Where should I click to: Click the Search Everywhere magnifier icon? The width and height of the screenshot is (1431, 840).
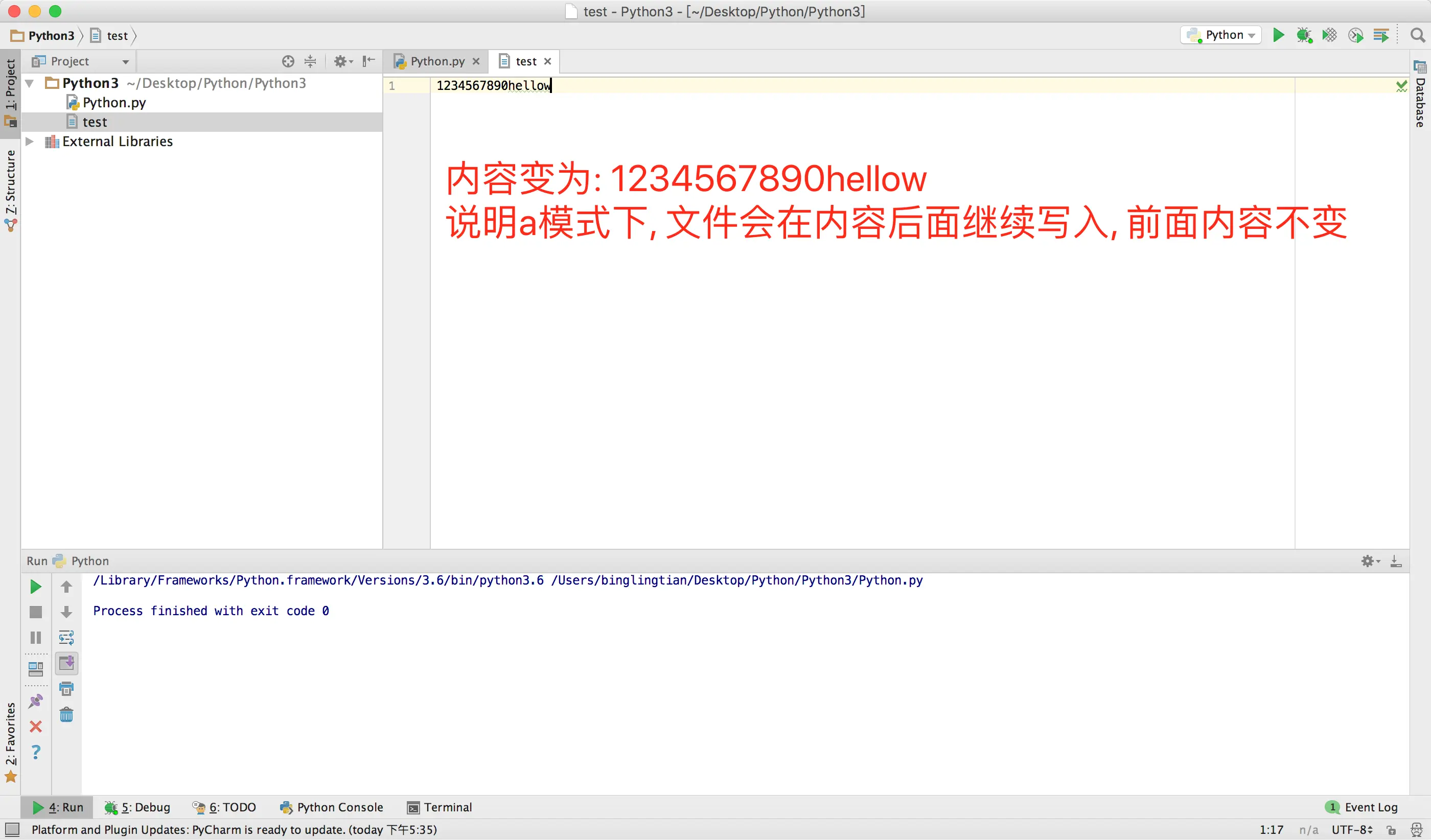[x=1417, y=35]
